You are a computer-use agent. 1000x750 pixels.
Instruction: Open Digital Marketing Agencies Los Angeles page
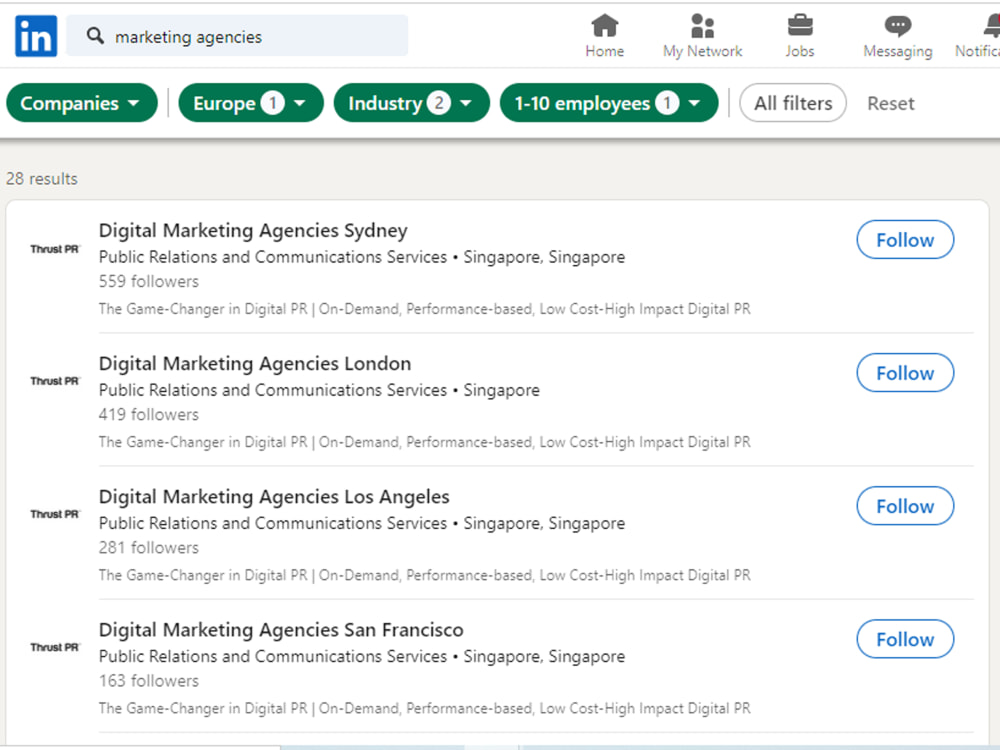[274, 497]
